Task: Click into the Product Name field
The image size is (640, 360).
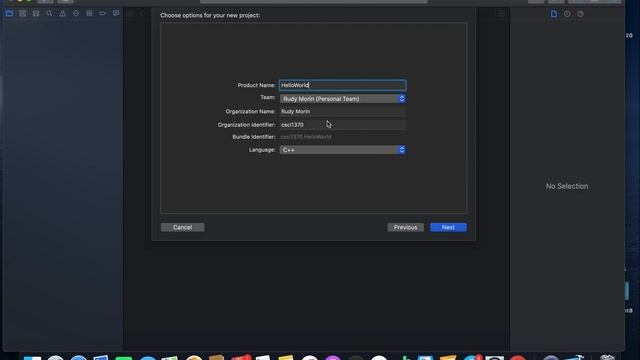Action: [342, 85]
